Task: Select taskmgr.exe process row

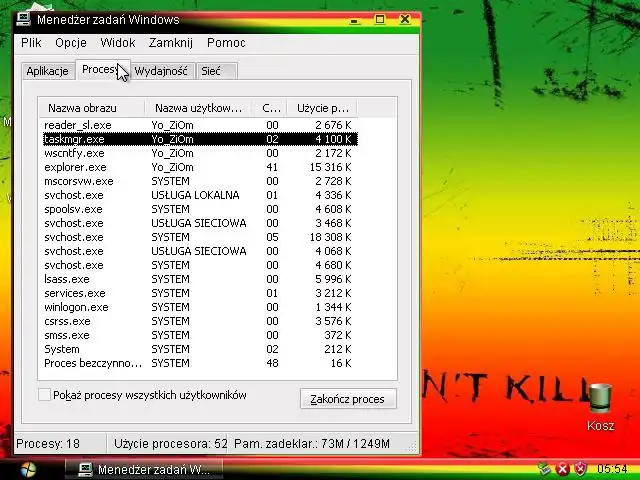Action: (x=200, y=139)
